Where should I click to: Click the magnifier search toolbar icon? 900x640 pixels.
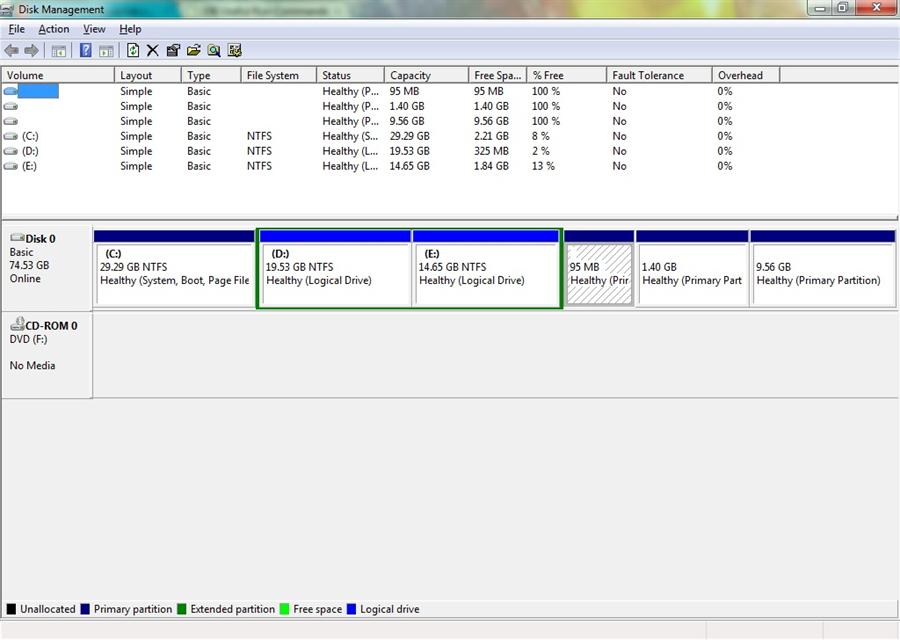214,50
